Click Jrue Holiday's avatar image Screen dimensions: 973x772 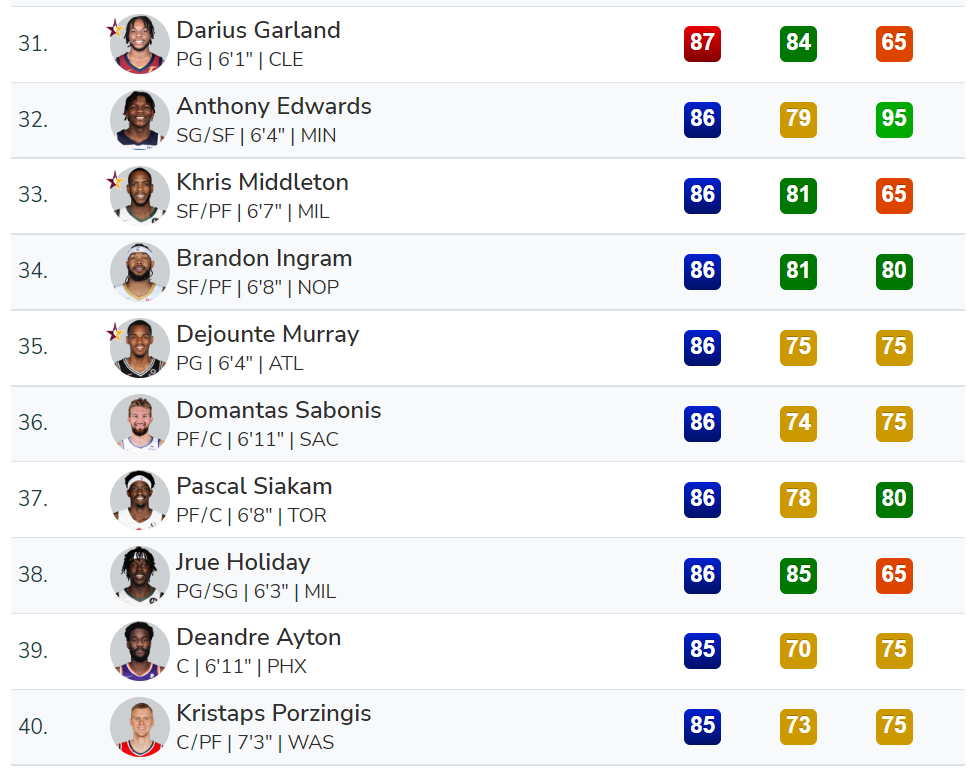(140, 576)
